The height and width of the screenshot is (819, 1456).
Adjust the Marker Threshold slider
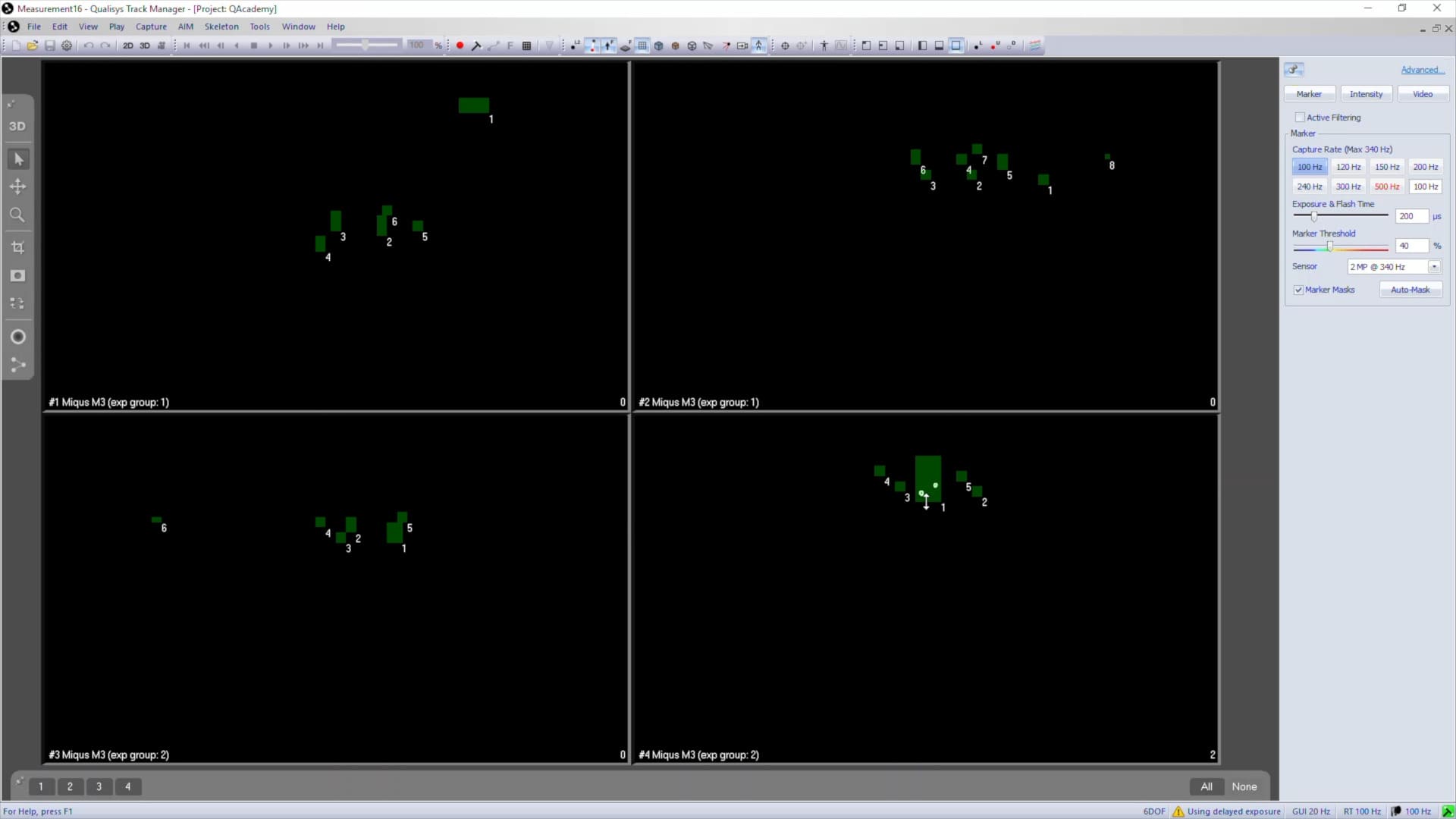pyautogui.click(x=1329, y=246)
